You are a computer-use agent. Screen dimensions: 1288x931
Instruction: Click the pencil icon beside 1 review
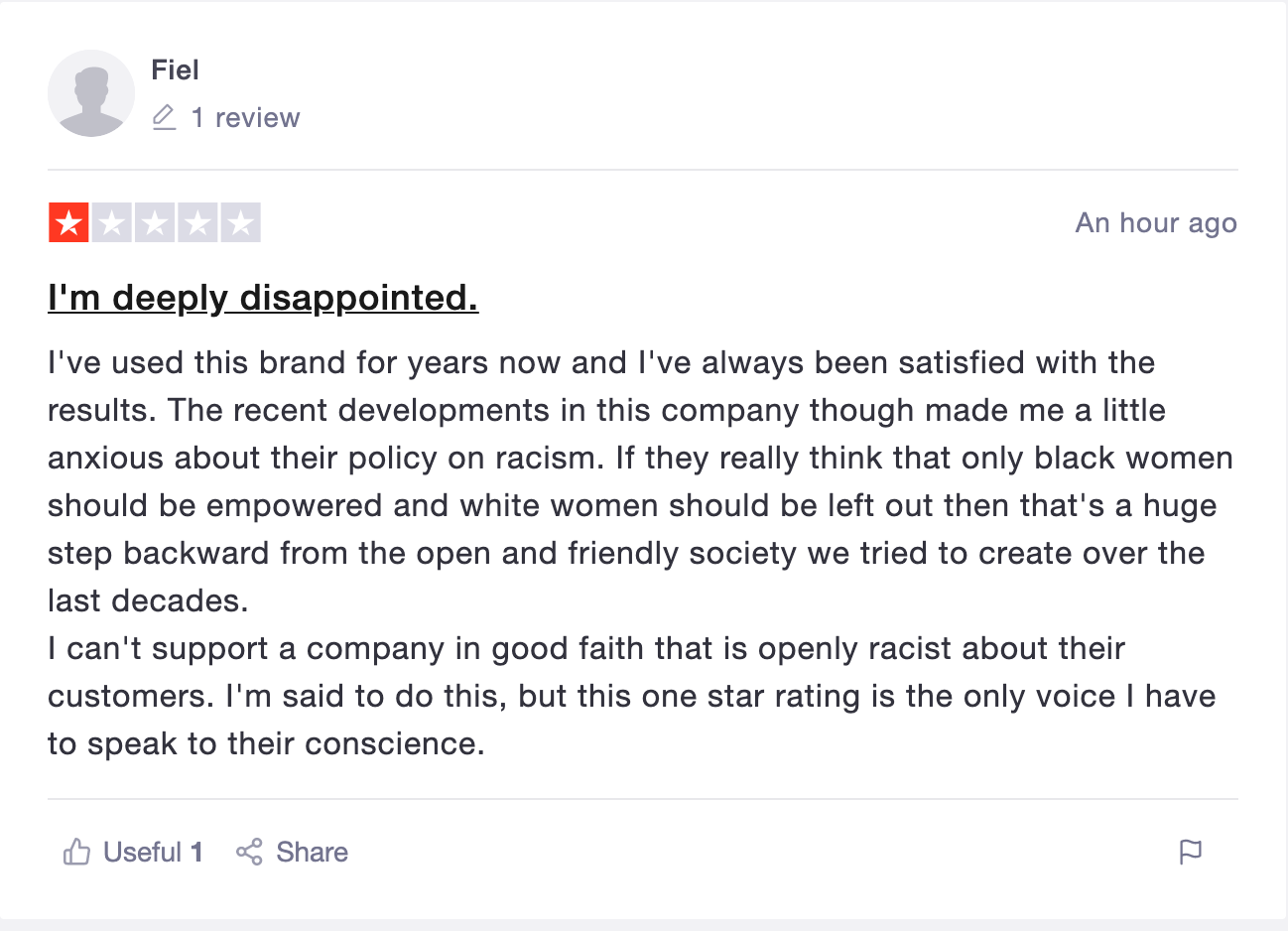tap(165, 117)
